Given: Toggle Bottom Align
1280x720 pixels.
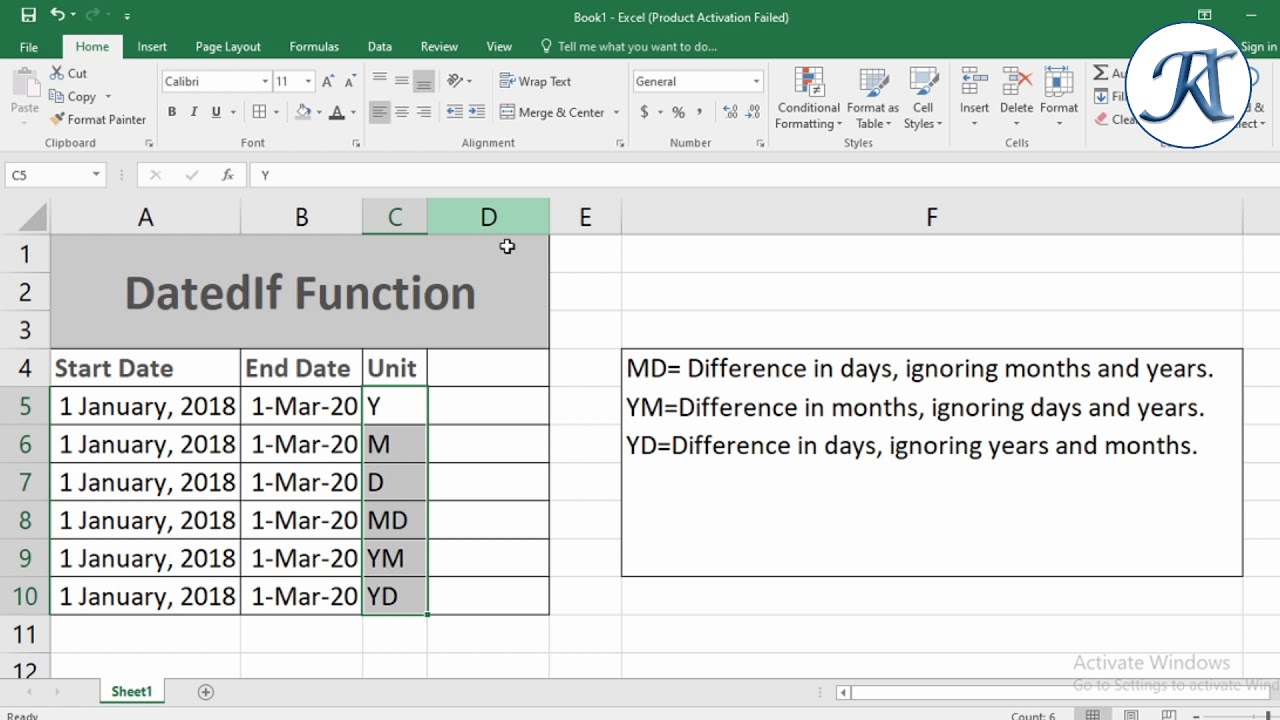Looking at the screenshot, I should [423, 81].
